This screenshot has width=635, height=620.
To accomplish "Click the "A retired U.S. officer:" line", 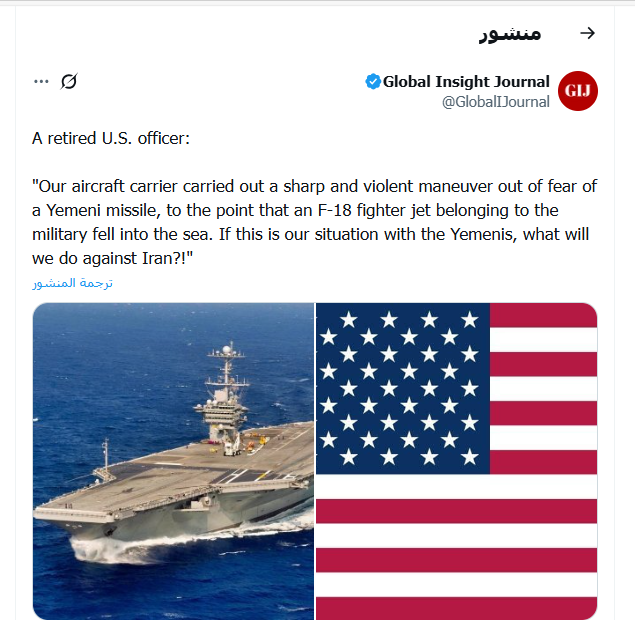I will 110,138.
